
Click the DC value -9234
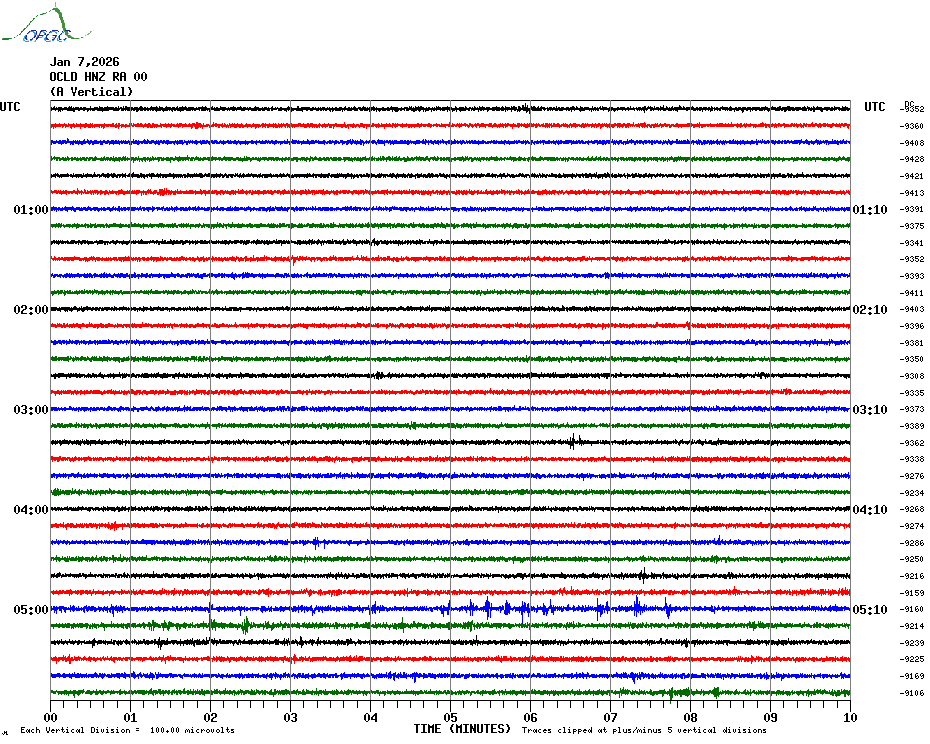click(x=912, y=493)
